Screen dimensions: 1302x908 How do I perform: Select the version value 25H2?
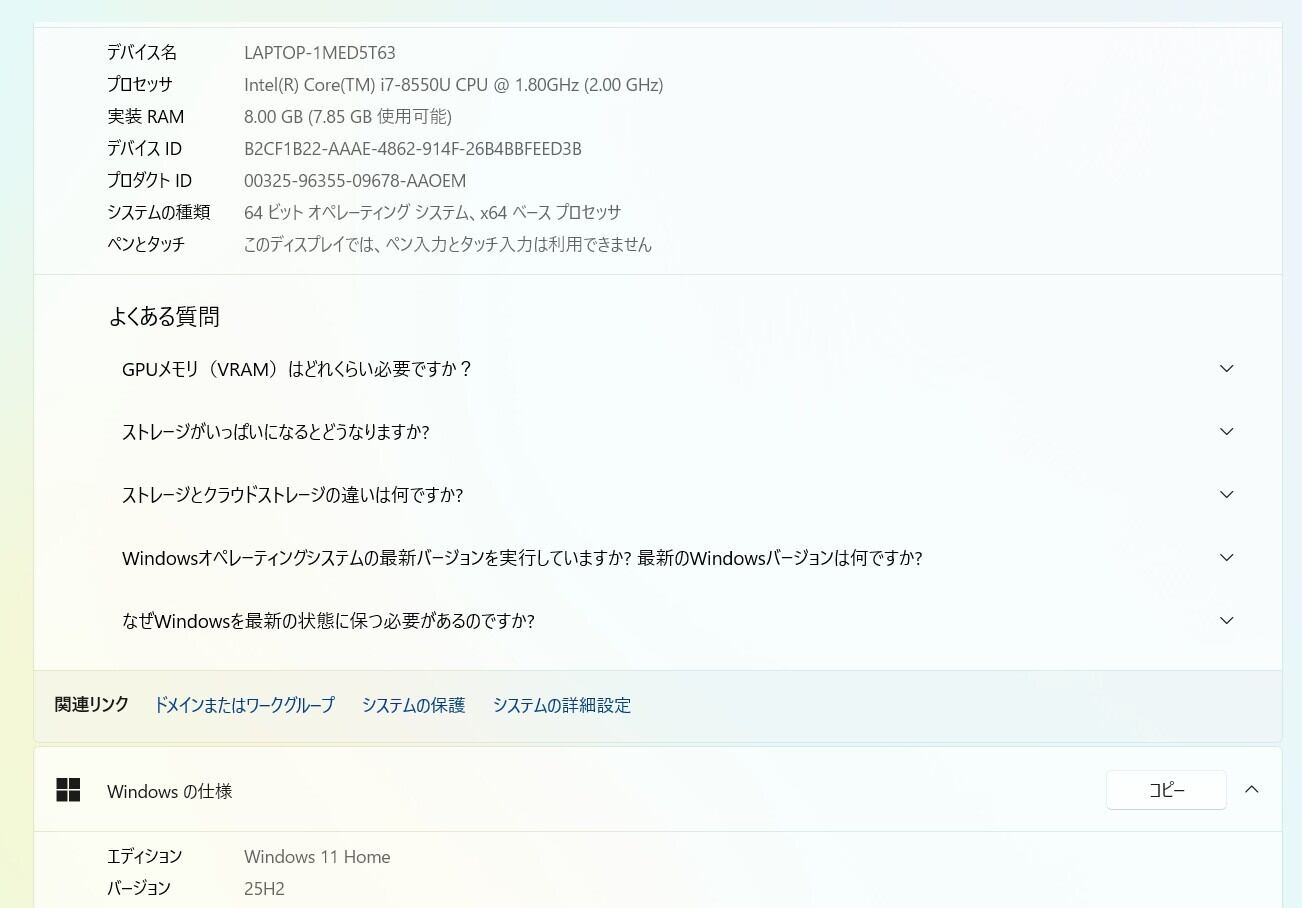[x=264, y=889]
